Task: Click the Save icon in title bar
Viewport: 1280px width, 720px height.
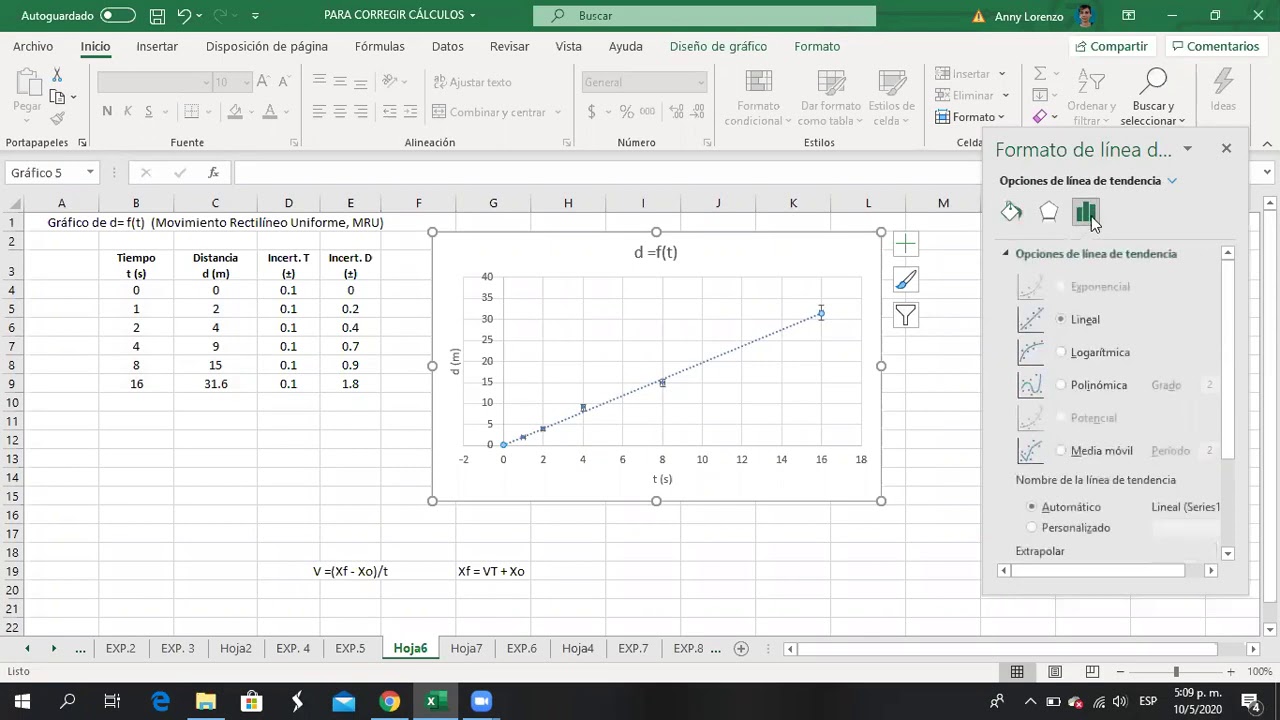Action: 157,15
